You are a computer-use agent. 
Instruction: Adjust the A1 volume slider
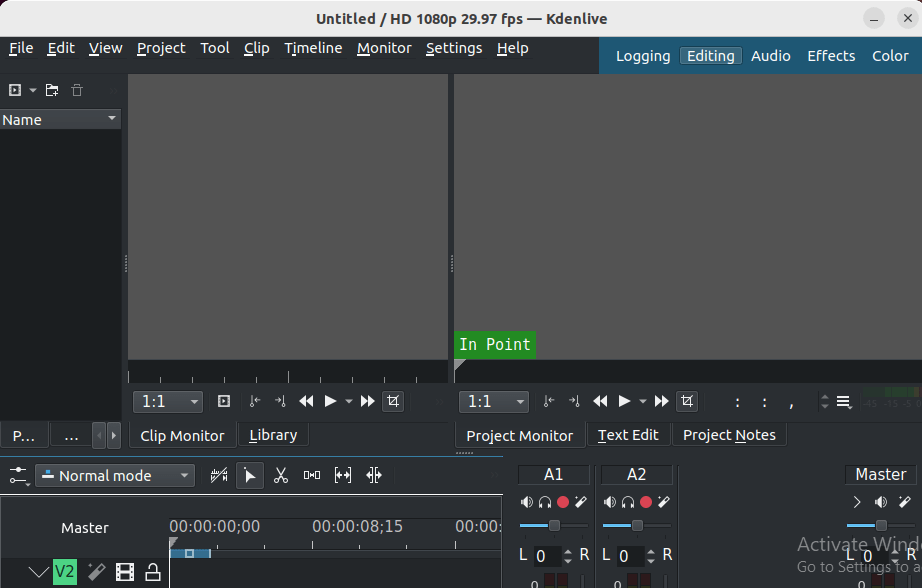[x=554, y=526]
